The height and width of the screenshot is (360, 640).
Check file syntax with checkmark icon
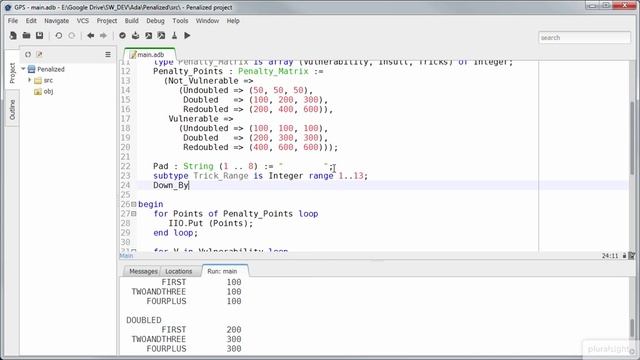coord(122,36)
